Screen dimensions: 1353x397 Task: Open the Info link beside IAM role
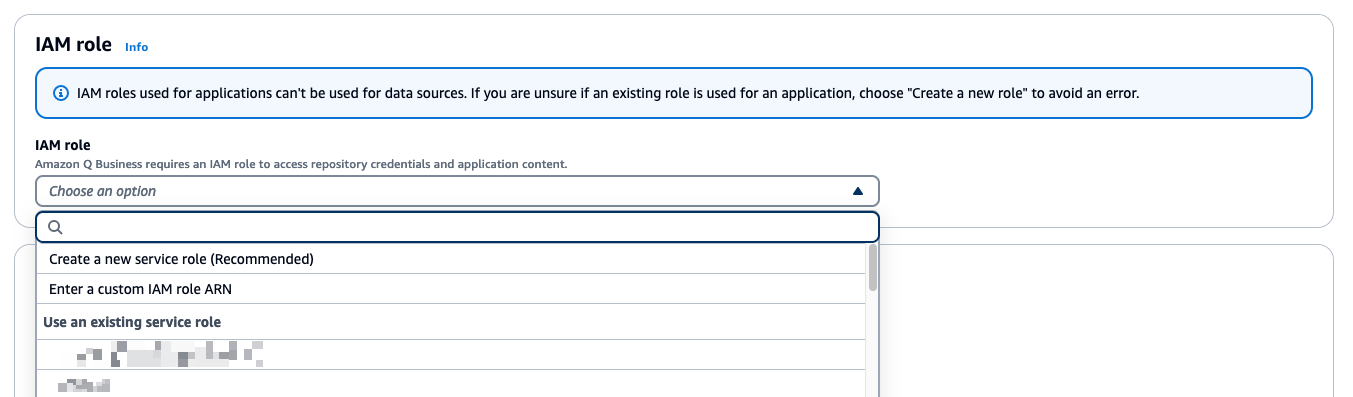pyautogui.click(x=136, y=47)
